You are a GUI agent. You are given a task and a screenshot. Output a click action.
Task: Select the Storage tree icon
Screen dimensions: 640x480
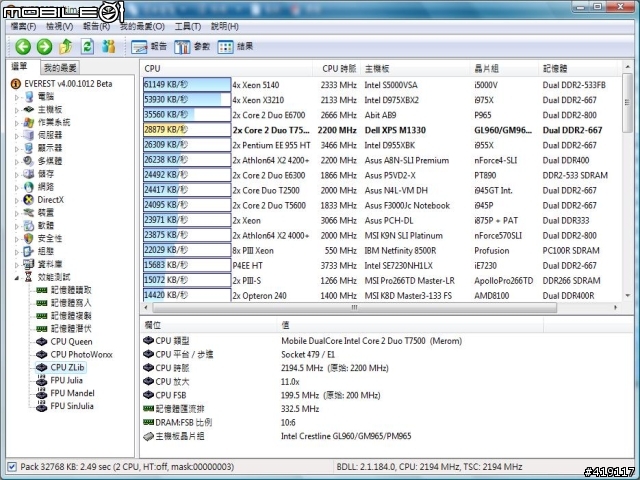29,174
